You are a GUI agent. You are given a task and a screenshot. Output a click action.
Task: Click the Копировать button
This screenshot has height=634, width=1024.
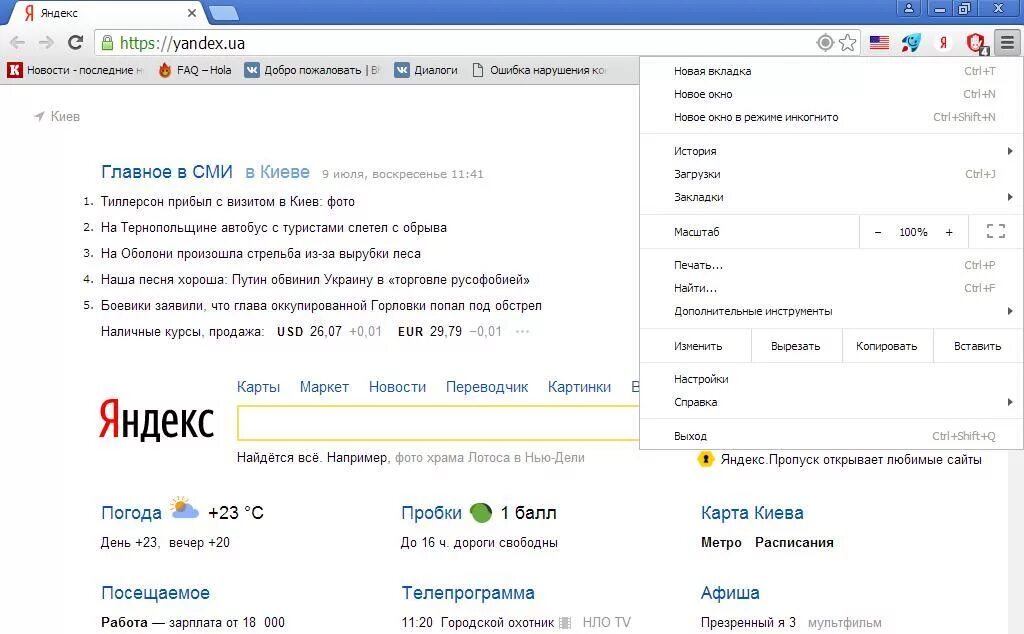point(886,346)
